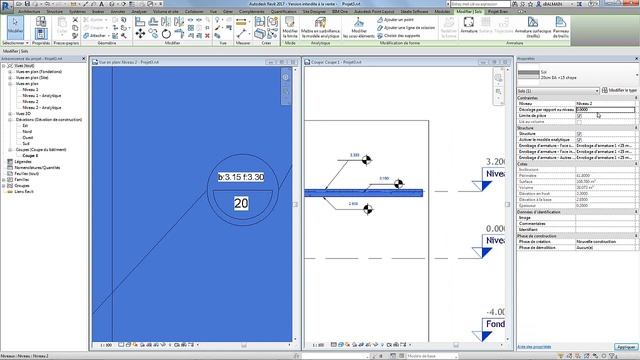The width and height of the screenshot is (640, 360).
Task: Click the Appliquer button
Action: coord(626,347)
